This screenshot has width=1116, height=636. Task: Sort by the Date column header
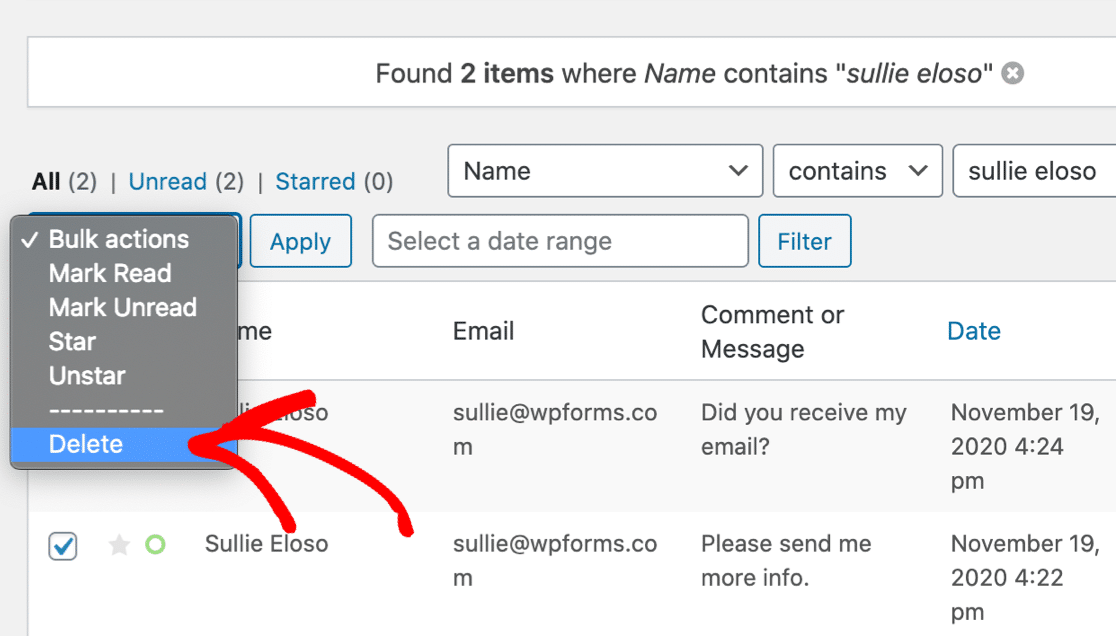974,331
